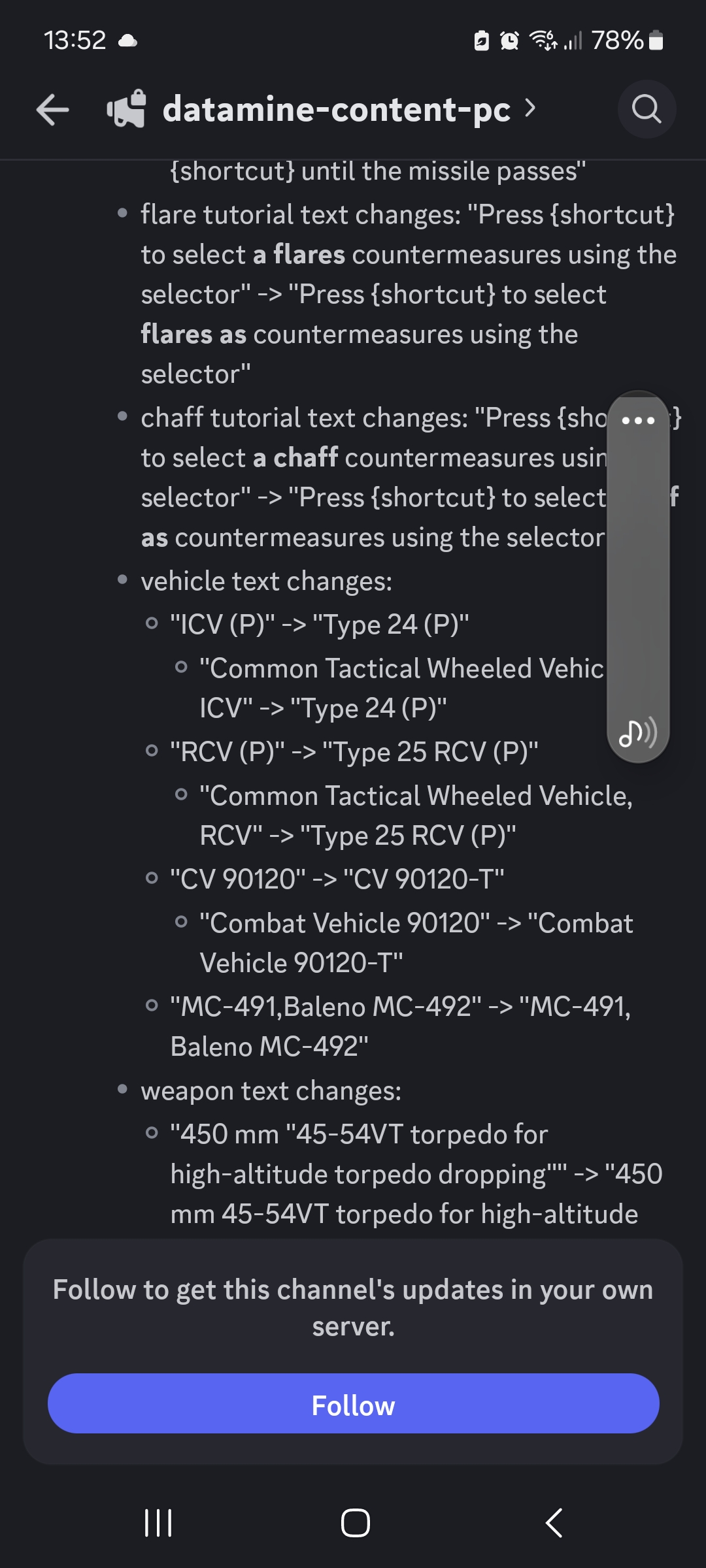Tap the cloud icon beside the clock

point(128,41)
